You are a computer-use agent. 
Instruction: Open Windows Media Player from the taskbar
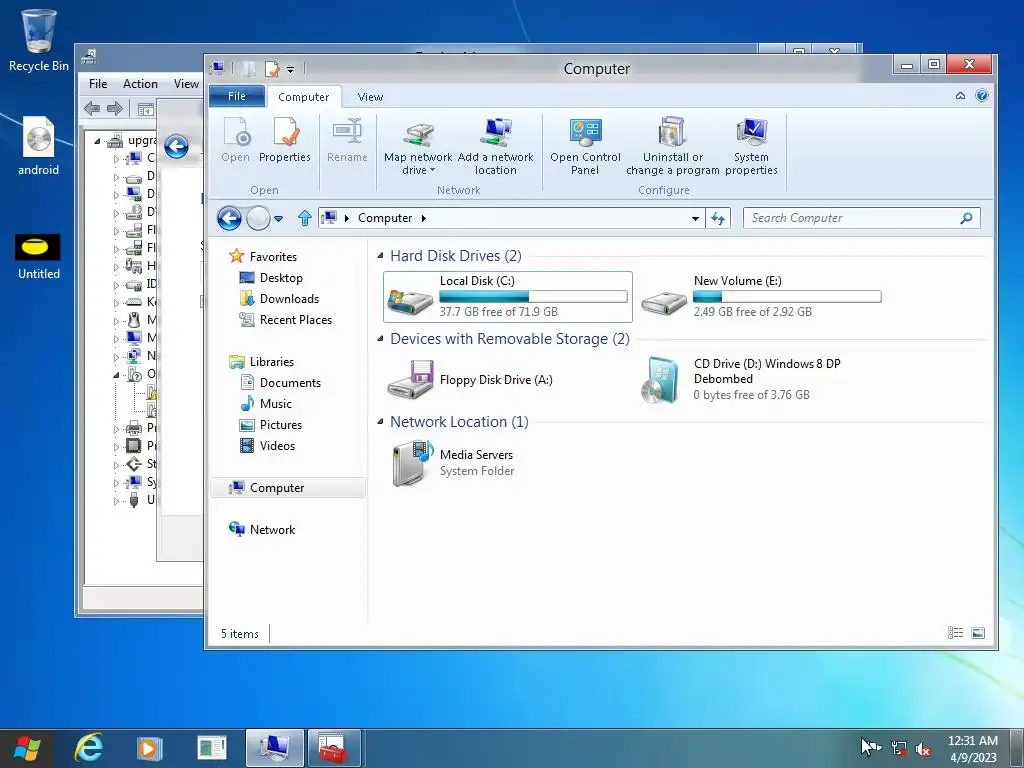coord(150,748)
